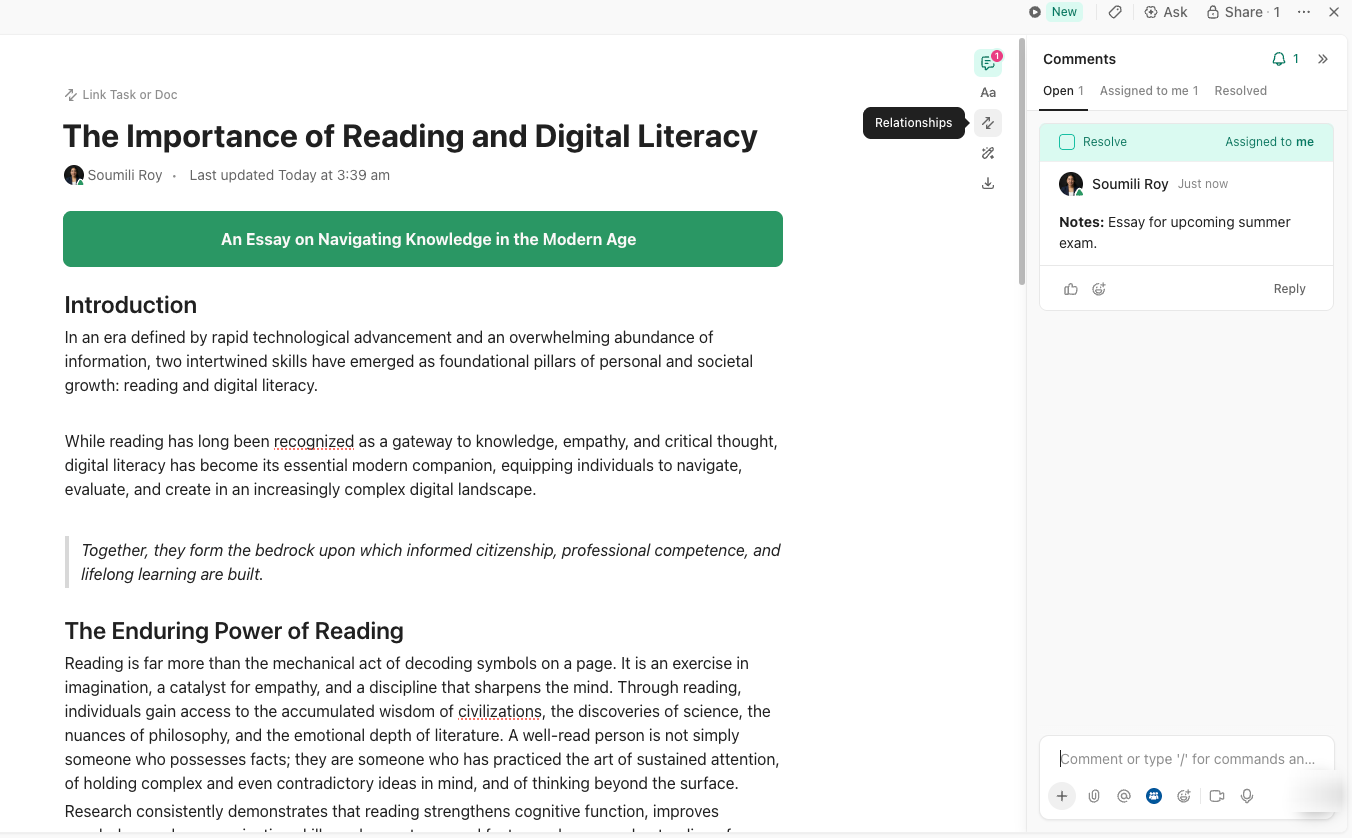This screenshot has height=838, width=1352.
Task: Collapse the Comments panel with double chevron
Action: point(1323,59)
